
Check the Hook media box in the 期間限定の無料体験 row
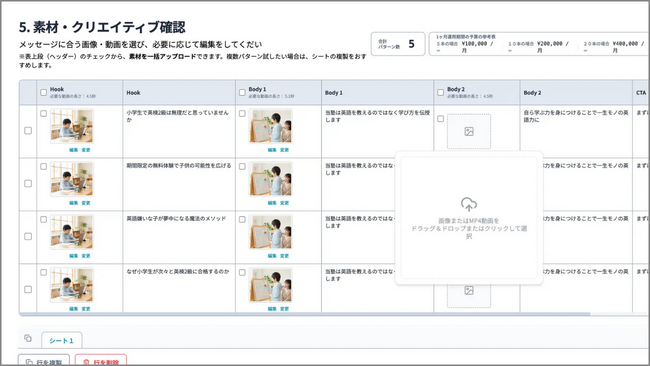(44, 167)
